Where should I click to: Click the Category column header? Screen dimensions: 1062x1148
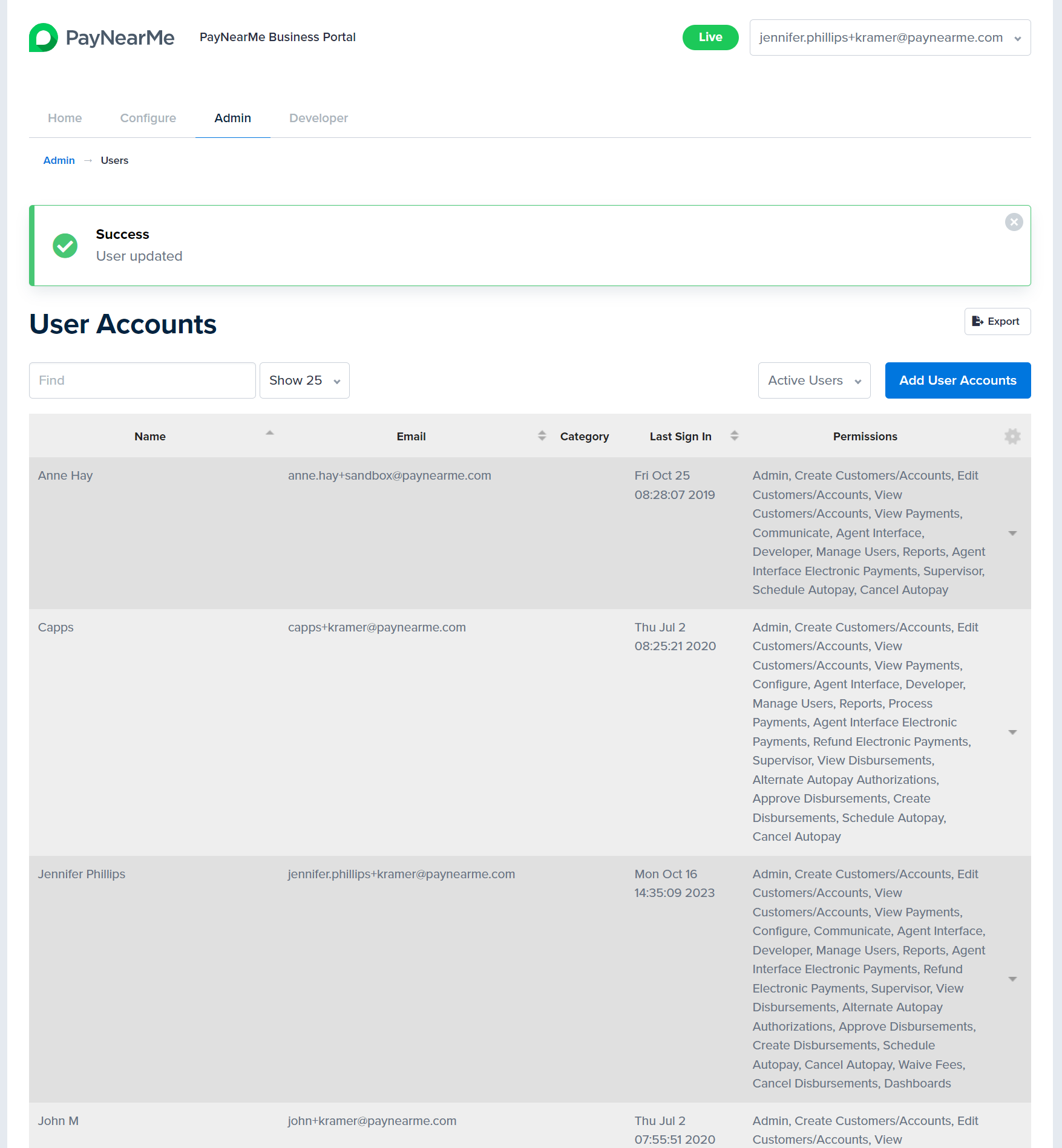[x=585, y=436]
